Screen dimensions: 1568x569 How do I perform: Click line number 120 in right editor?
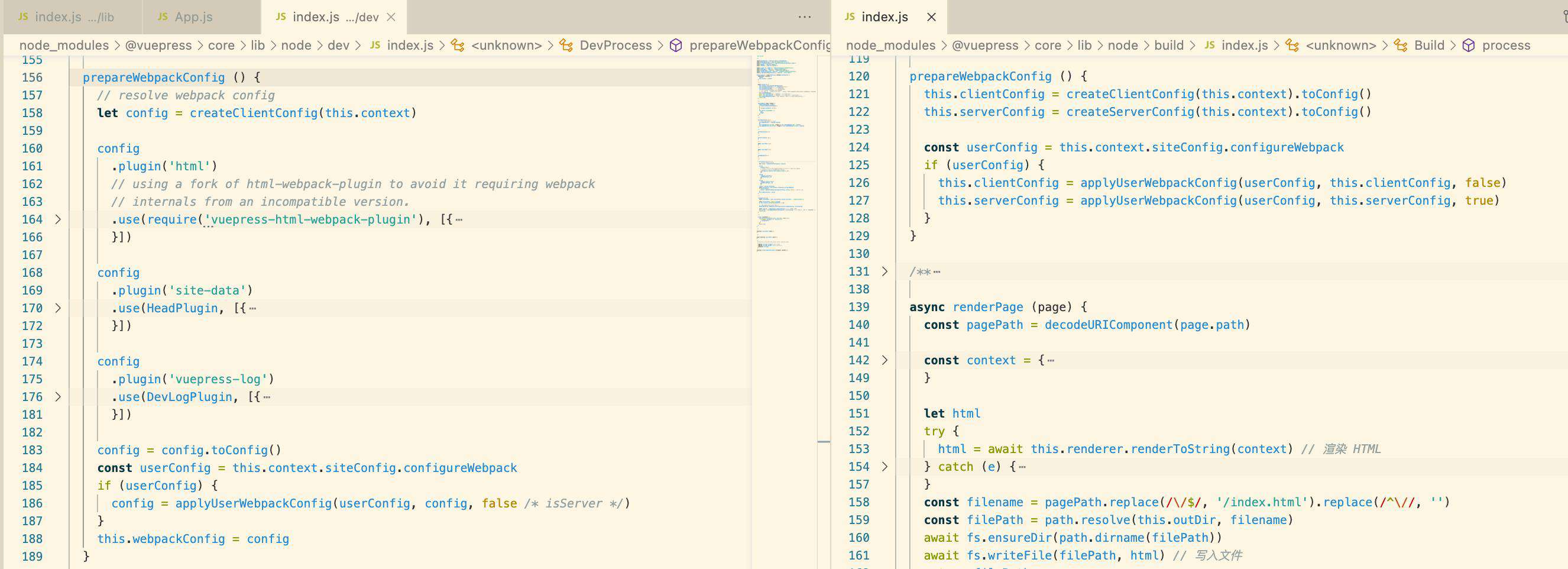click(x=859, y=76)
